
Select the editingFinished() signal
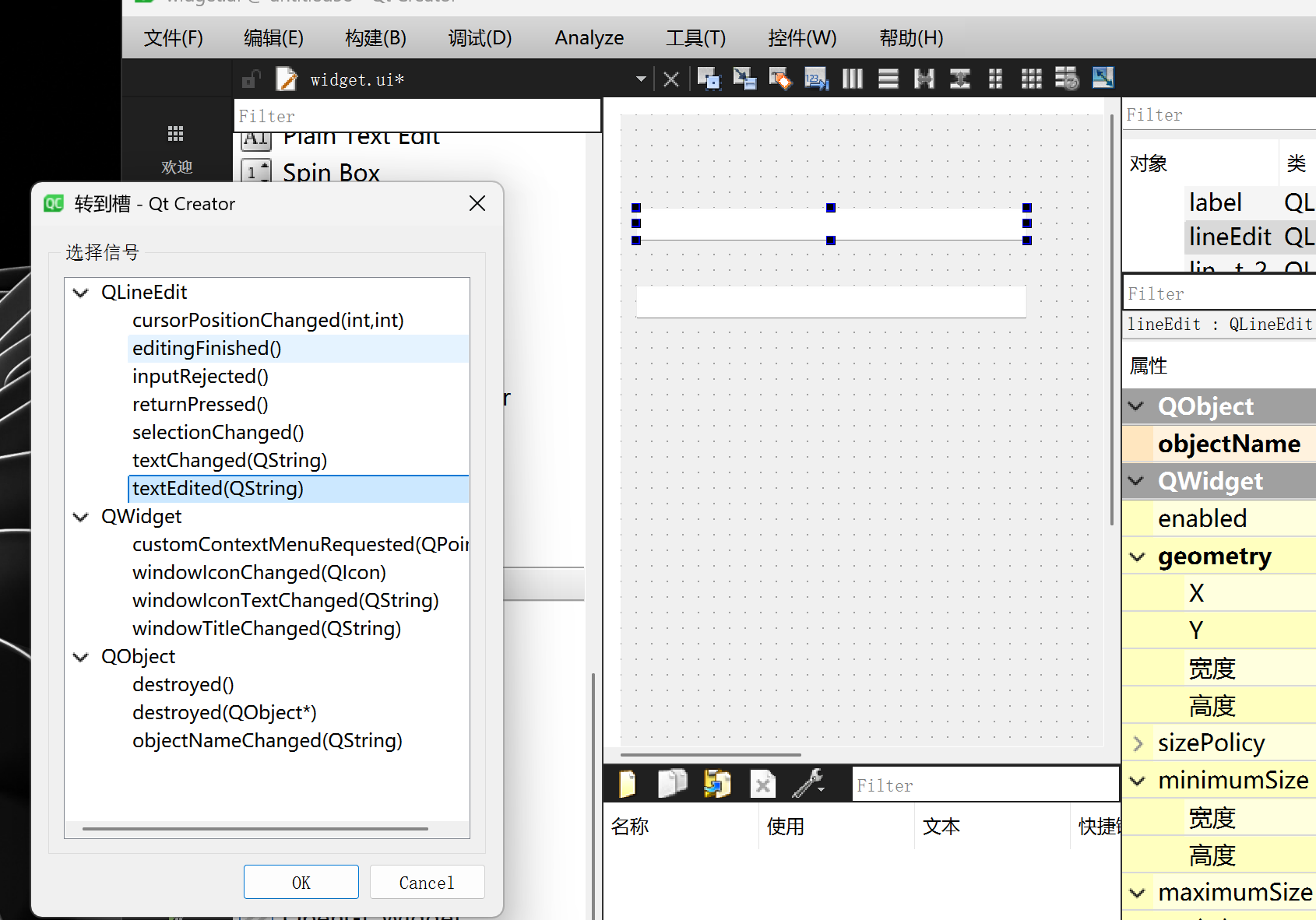pos(207,349)
